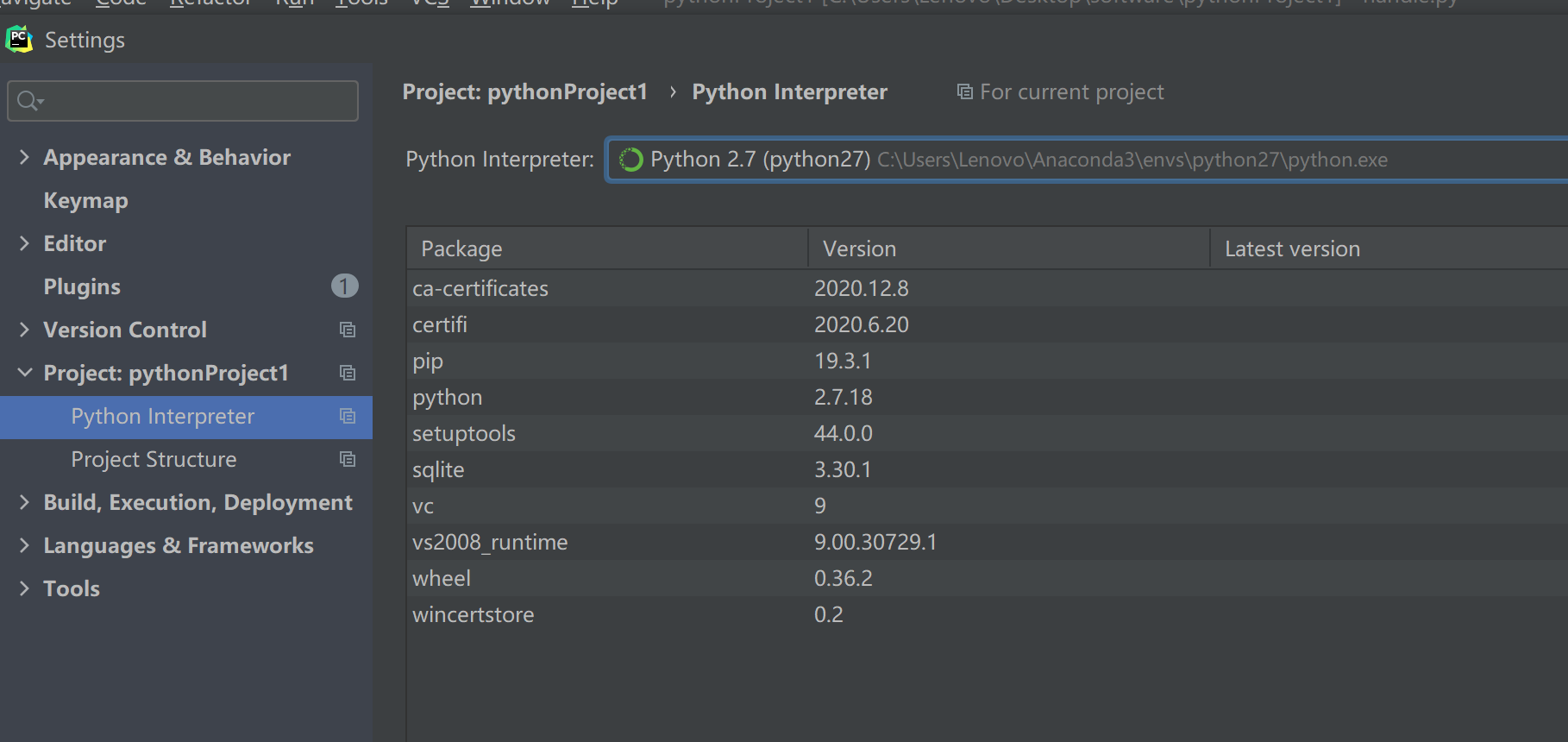Open Appearance & Behavior settings

click(166, 157)
